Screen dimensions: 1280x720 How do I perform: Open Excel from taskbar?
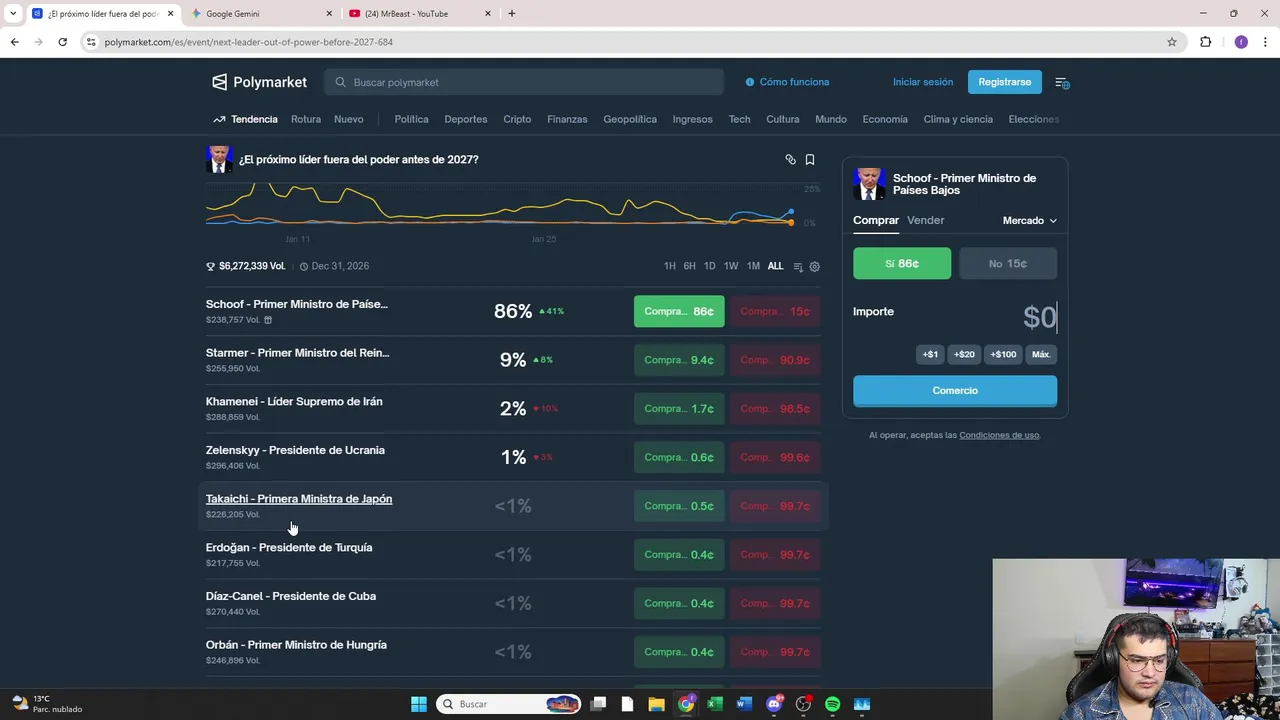[x=715, y=704]
